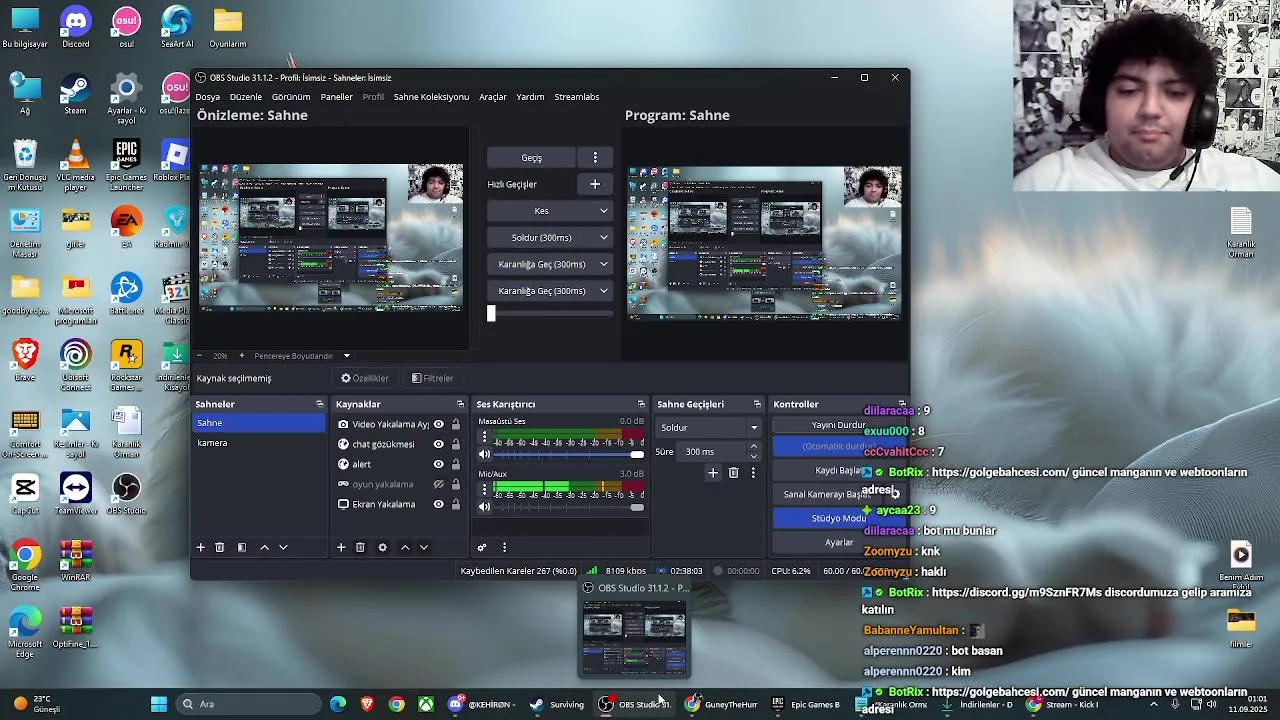Move the source up in the Kaynaklar toolbar
1280x720 pixels.
point(405,547)
